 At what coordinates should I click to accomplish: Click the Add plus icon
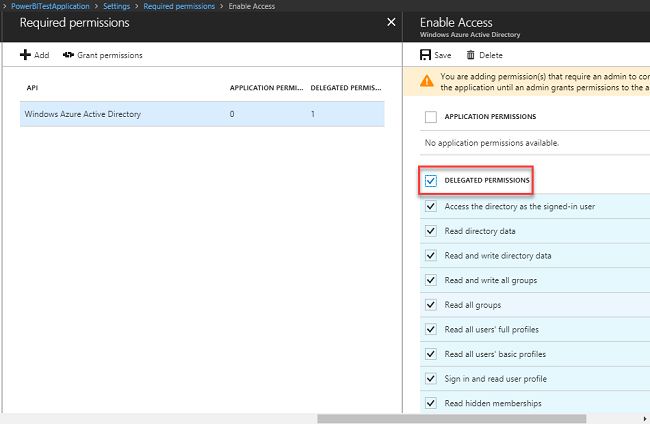(x=26, y=55)
